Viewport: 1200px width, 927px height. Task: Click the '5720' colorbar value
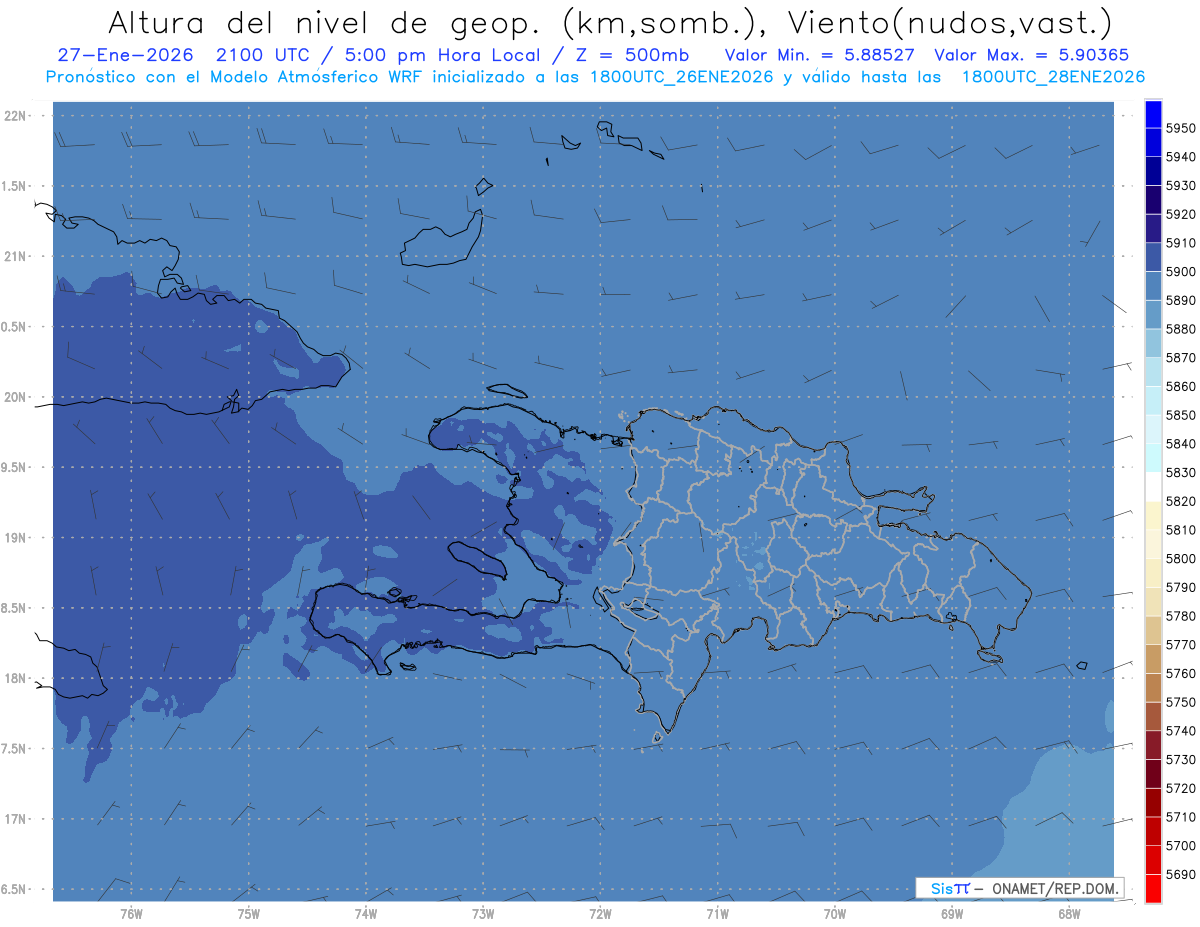click(x=1181, y=788)
